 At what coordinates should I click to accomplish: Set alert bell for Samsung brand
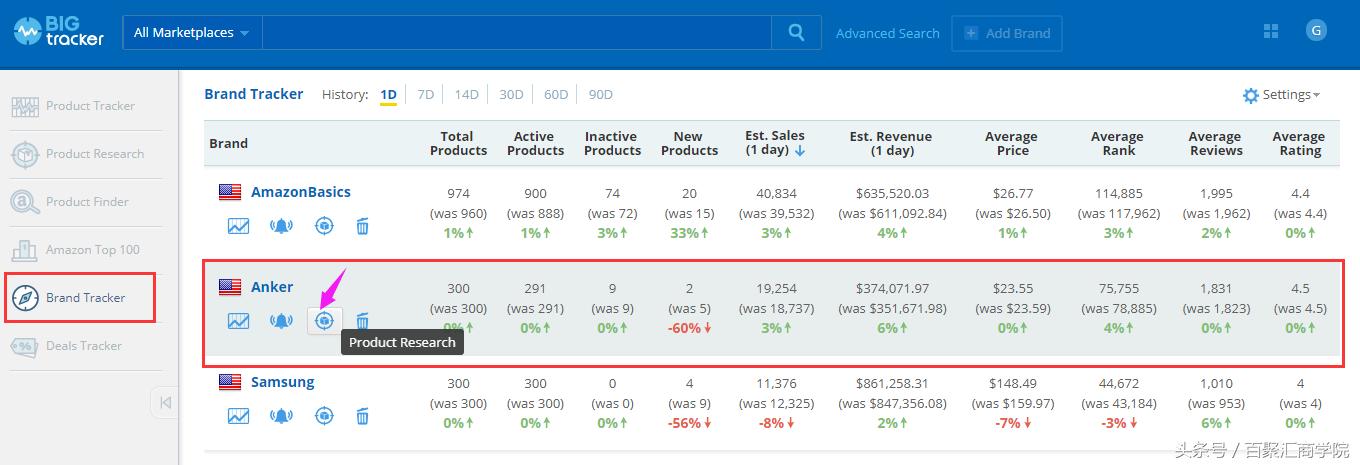point(281,416)
